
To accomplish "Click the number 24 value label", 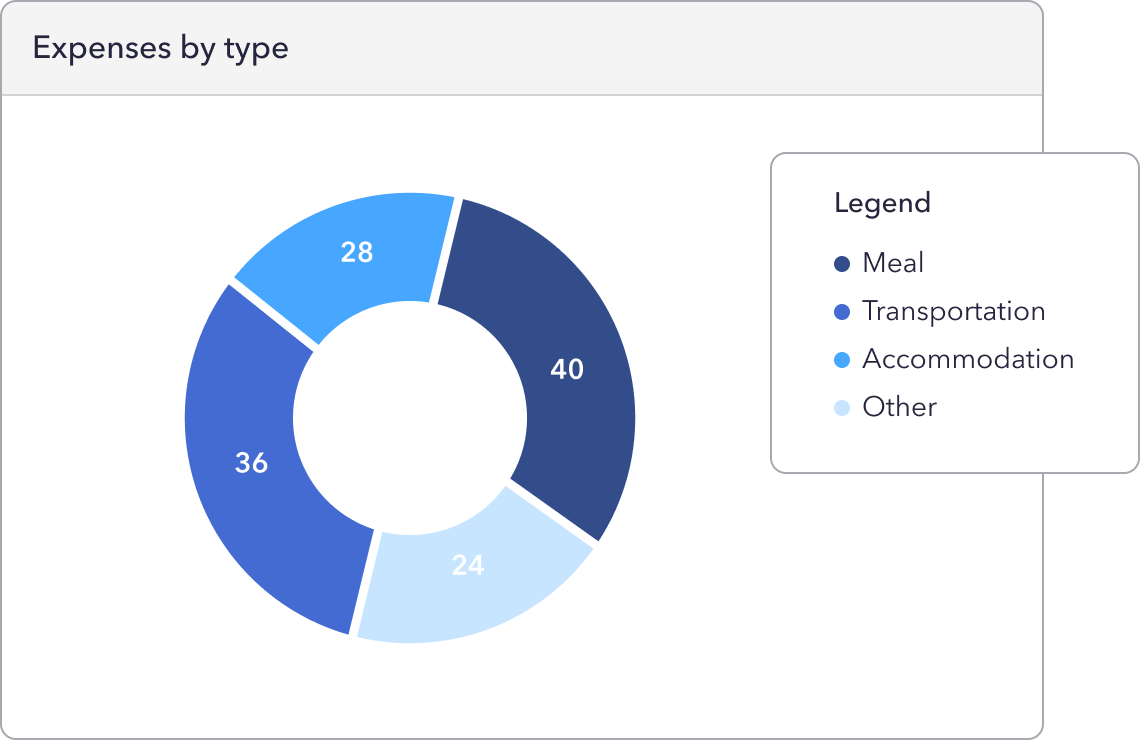I will [467, 566].
